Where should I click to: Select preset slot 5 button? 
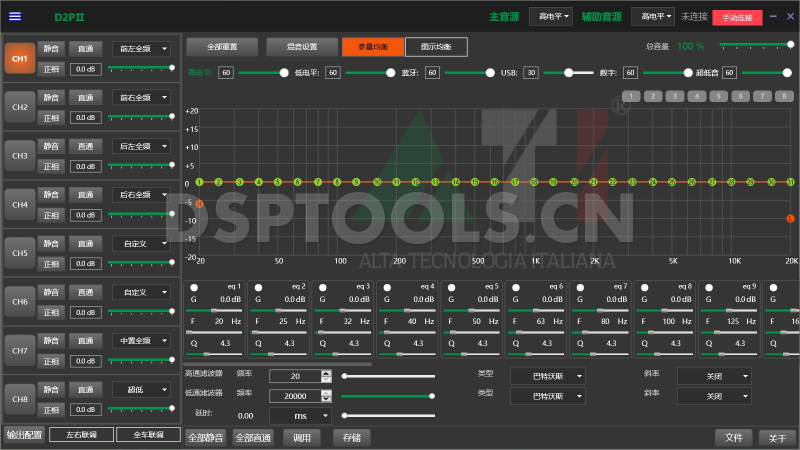719,96
